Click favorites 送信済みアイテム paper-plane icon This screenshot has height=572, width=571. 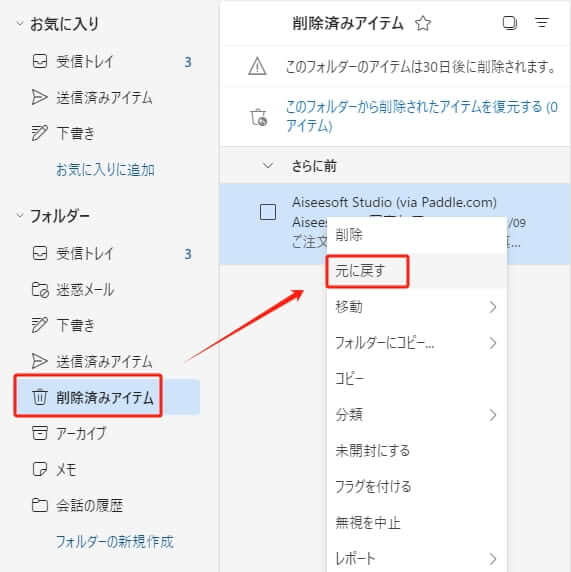click(39, 97)
